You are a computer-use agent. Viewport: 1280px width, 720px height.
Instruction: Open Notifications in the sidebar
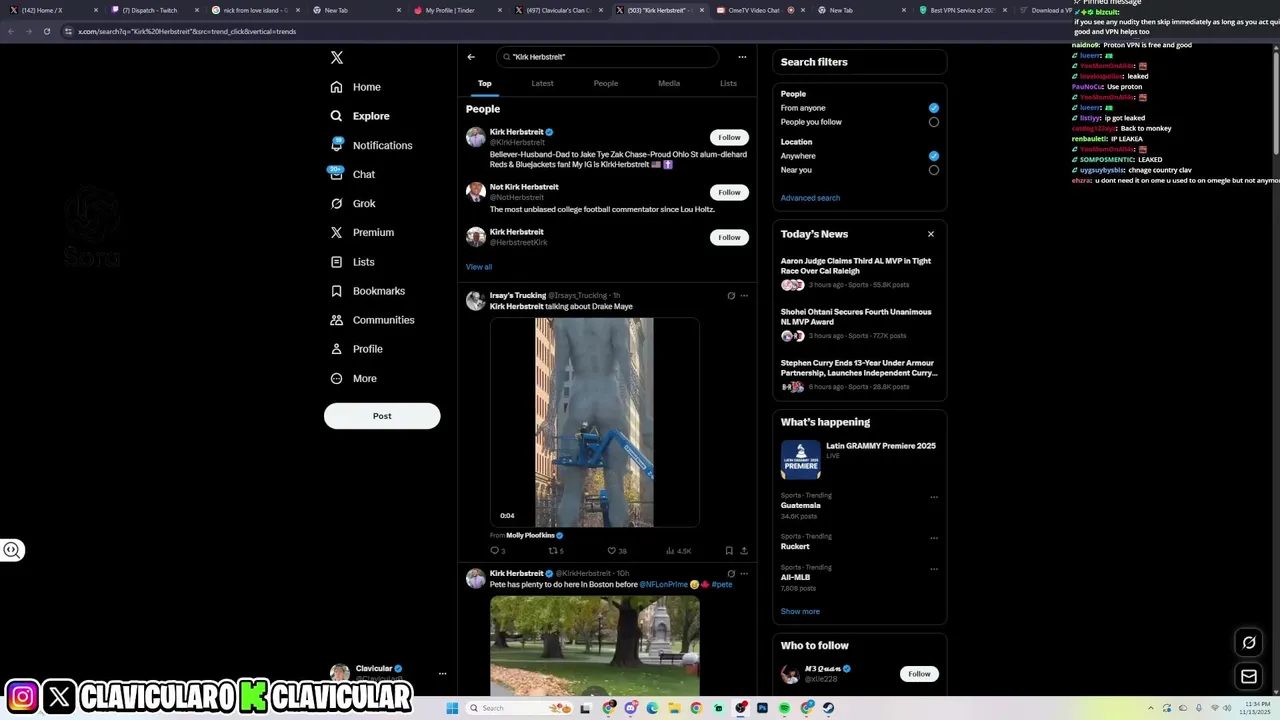point(371,145)
